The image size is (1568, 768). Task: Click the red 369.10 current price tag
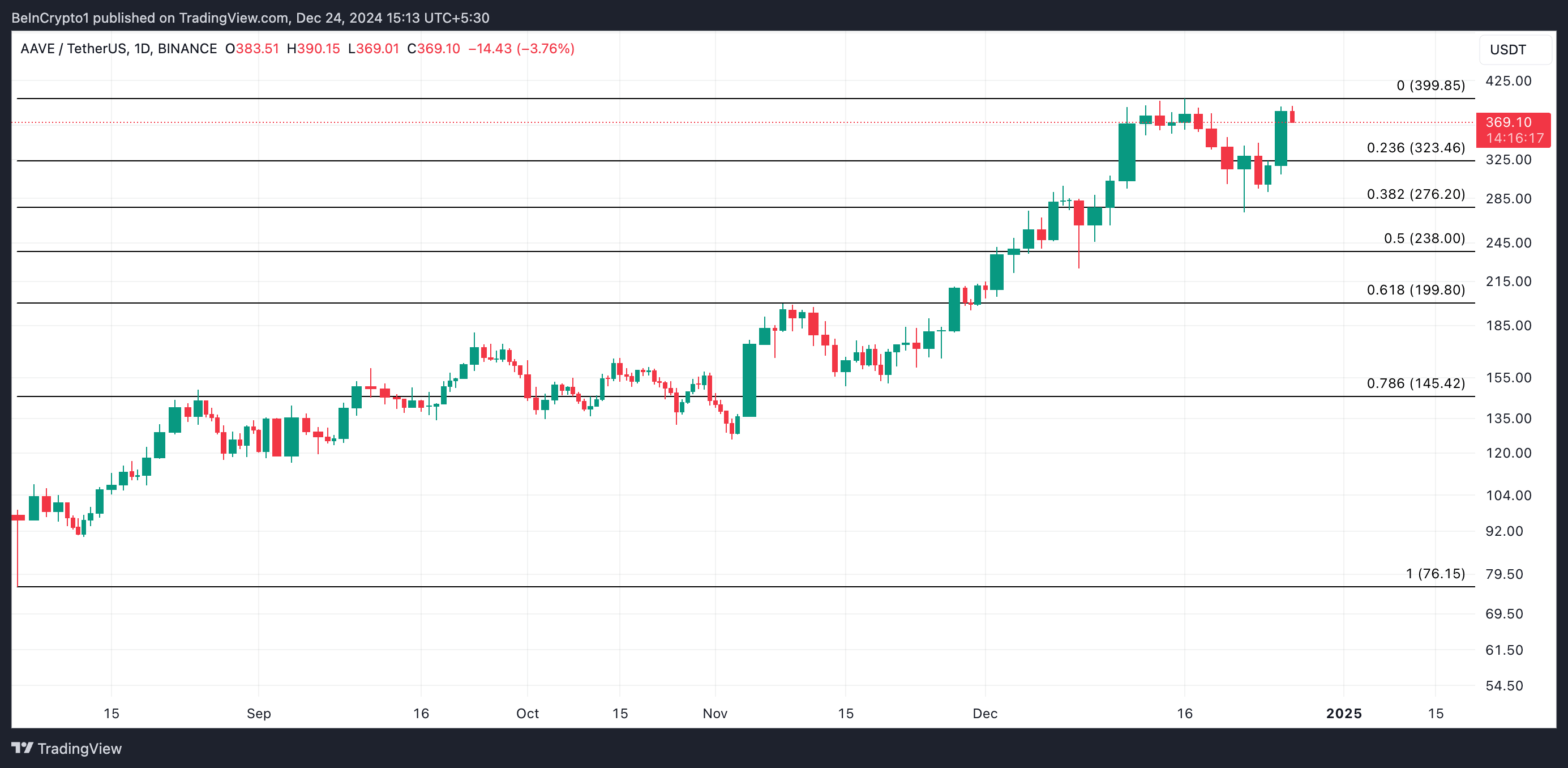point(1513,130)
